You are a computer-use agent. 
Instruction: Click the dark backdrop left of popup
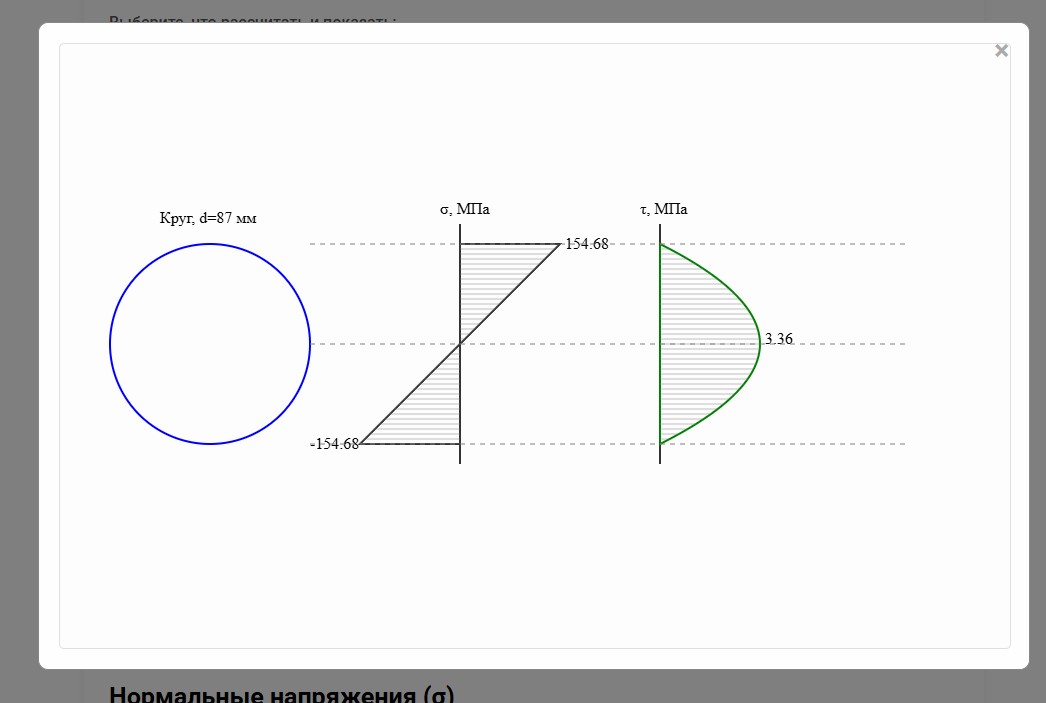[18, 350]
